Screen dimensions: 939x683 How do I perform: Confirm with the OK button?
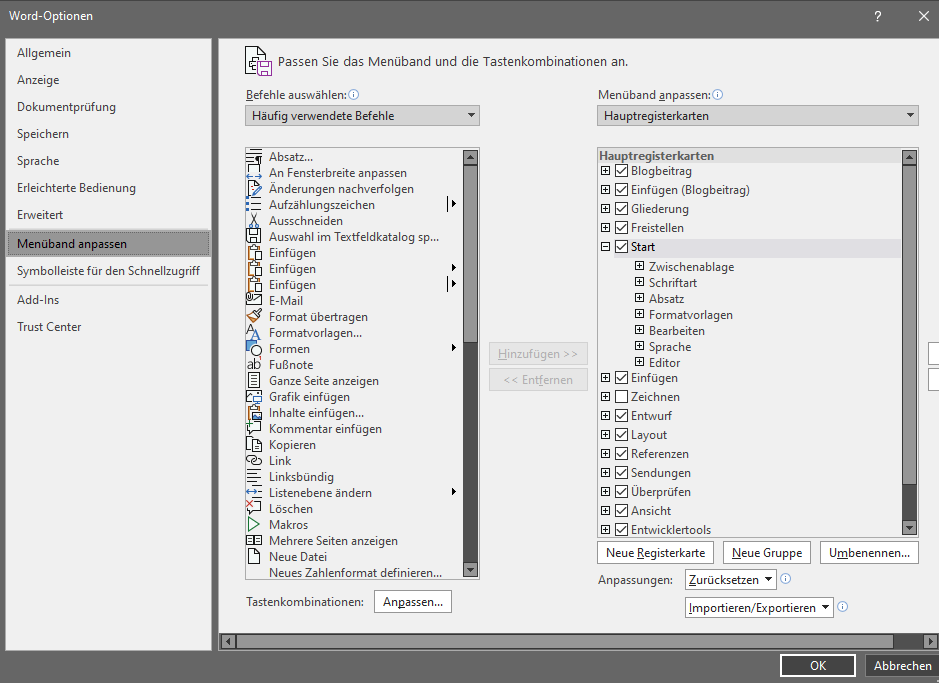(817, 666)
